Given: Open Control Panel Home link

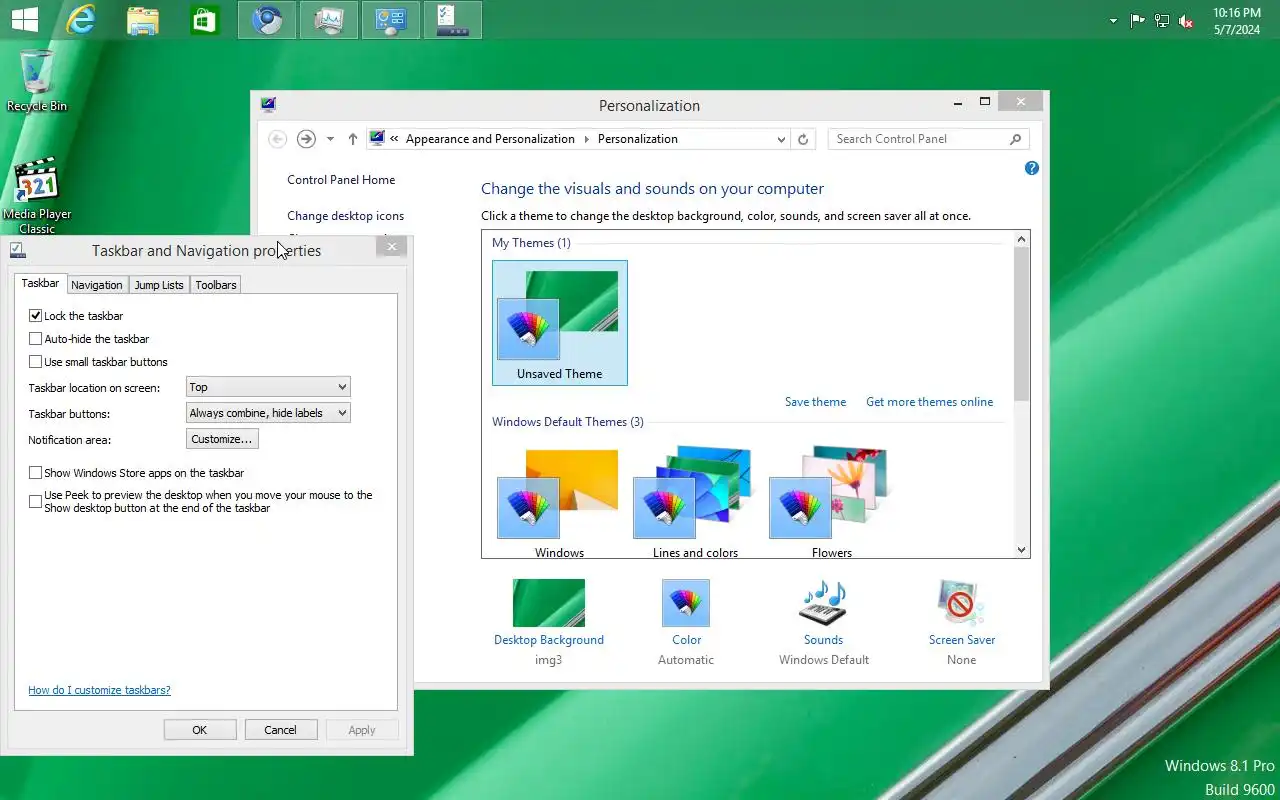Looking at the screenshot, I should coord(341,180).
